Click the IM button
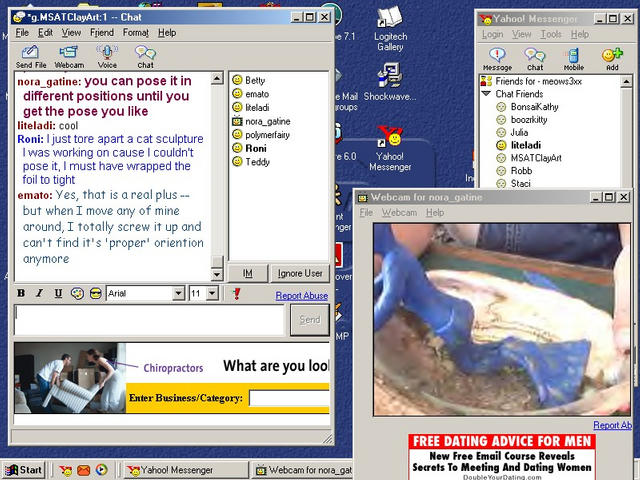Image resolution: width=640 pixels, height=480 pixels. [x=248, y=273]
